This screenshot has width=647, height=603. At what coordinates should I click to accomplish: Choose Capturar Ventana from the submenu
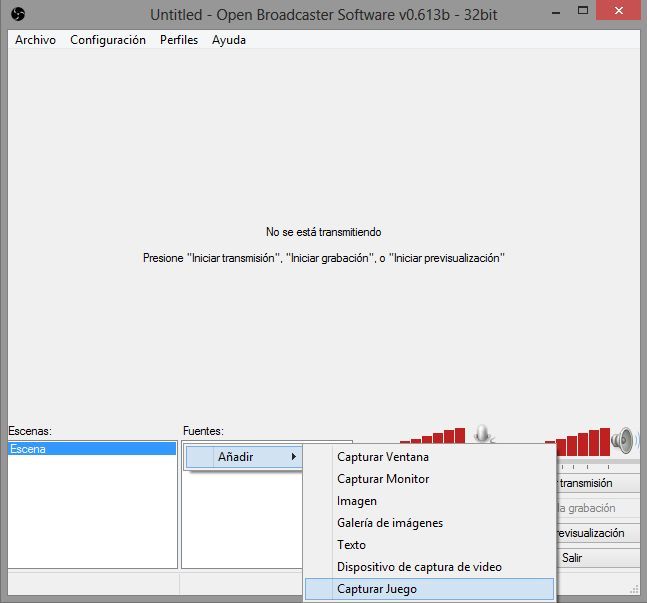coord(429,457)
